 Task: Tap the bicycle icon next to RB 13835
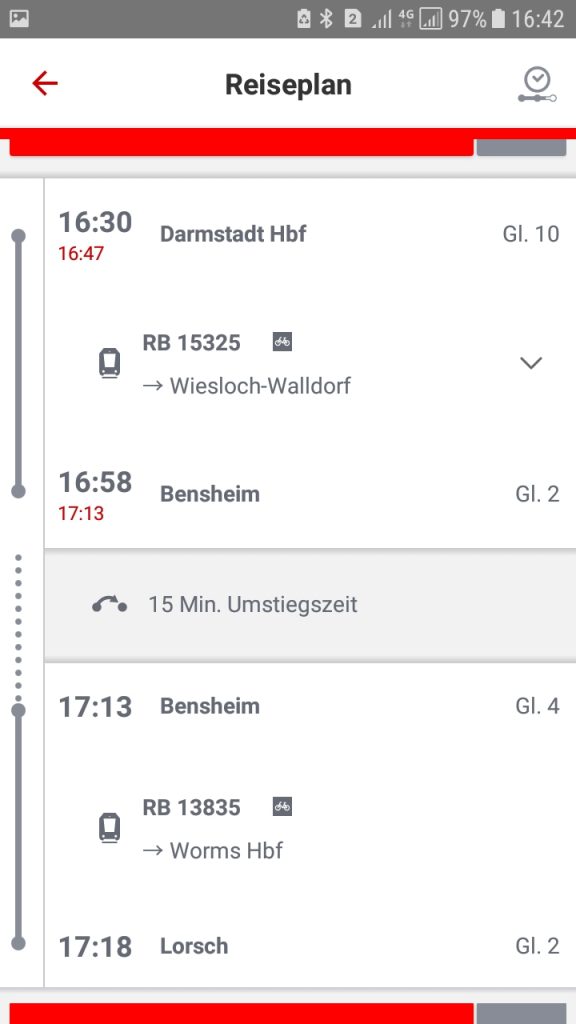(282, 807)
